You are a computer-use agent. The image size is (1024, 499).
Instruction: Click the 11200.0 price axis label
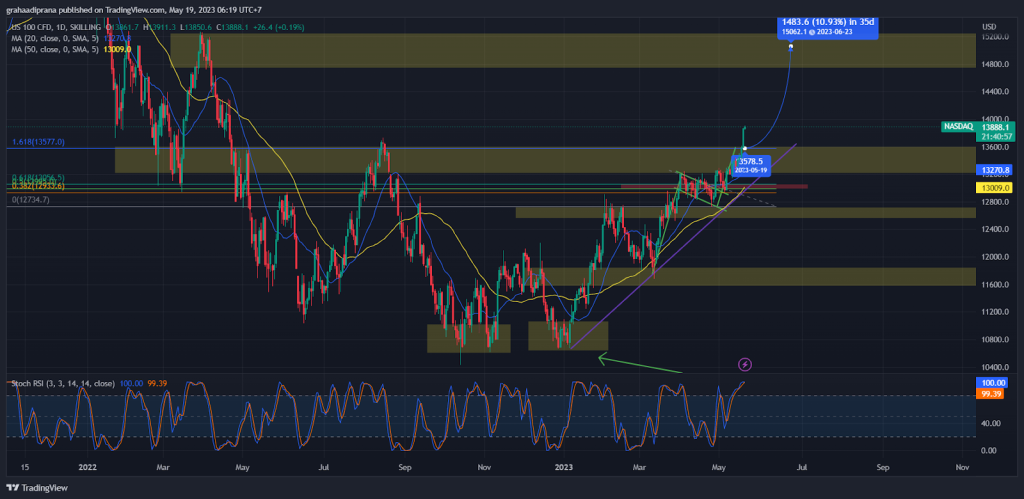[x=997, y=312]
